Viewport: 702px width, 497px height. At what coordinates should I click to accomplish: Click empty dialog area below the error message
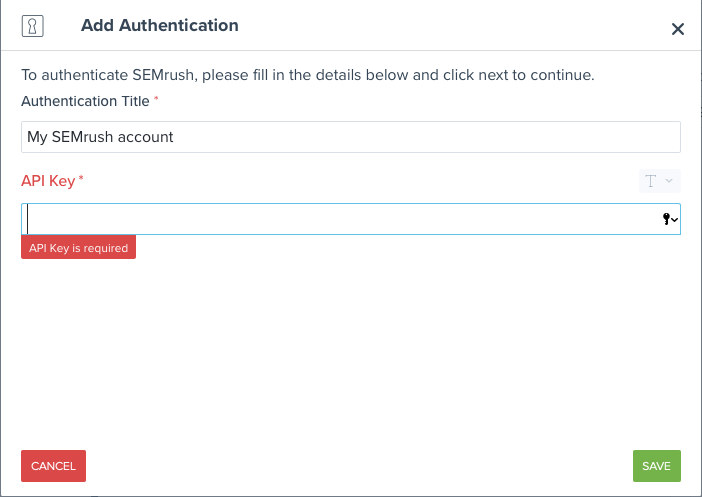pyautogui.click(x=350, y=350)
